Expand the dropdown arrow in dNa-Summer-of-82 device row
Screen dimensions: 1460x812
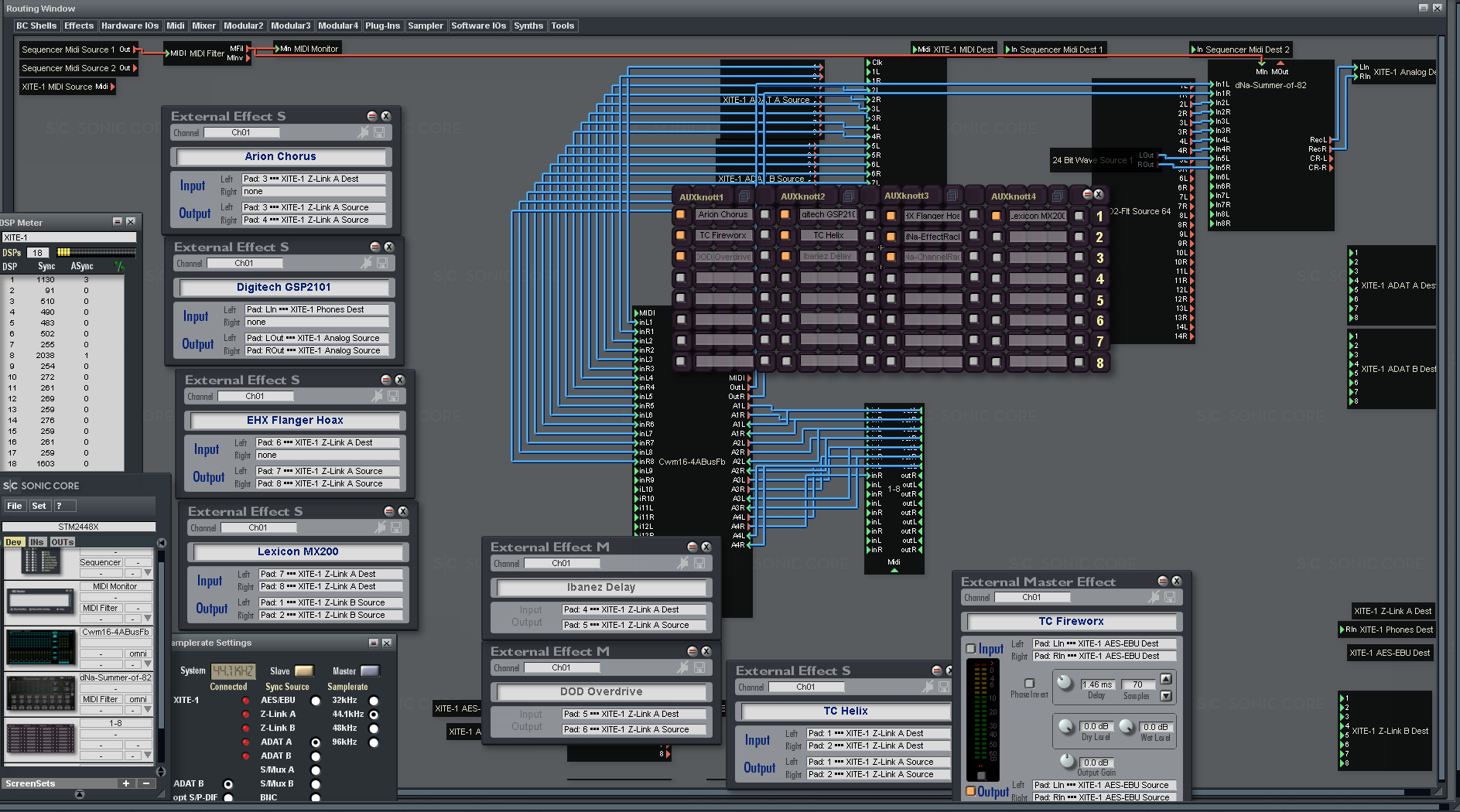tap(148, 709)
